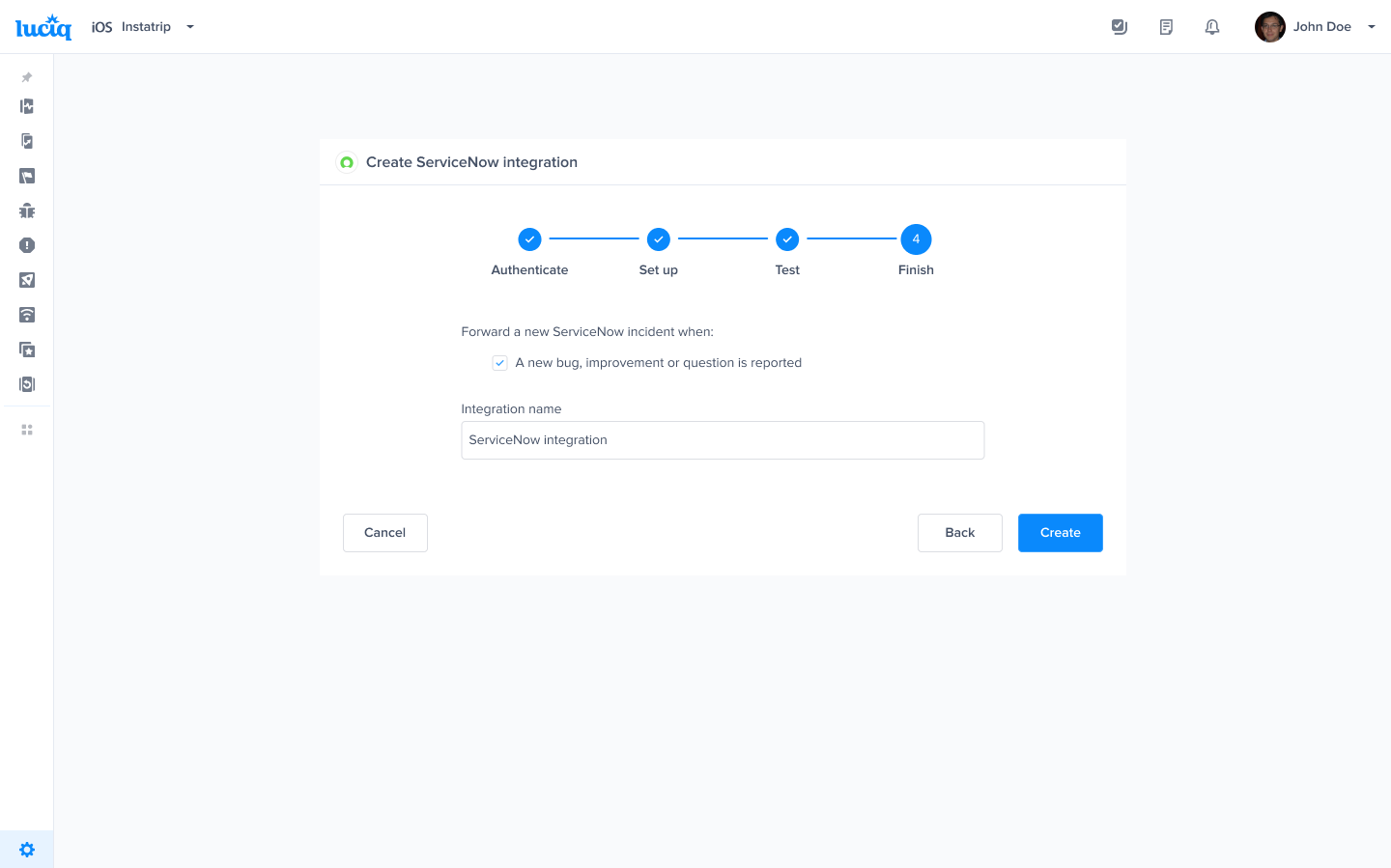Viewport: 1391px width, 868px height.
Task: Click the flag icon in the left sidebar
Action: 26,176
